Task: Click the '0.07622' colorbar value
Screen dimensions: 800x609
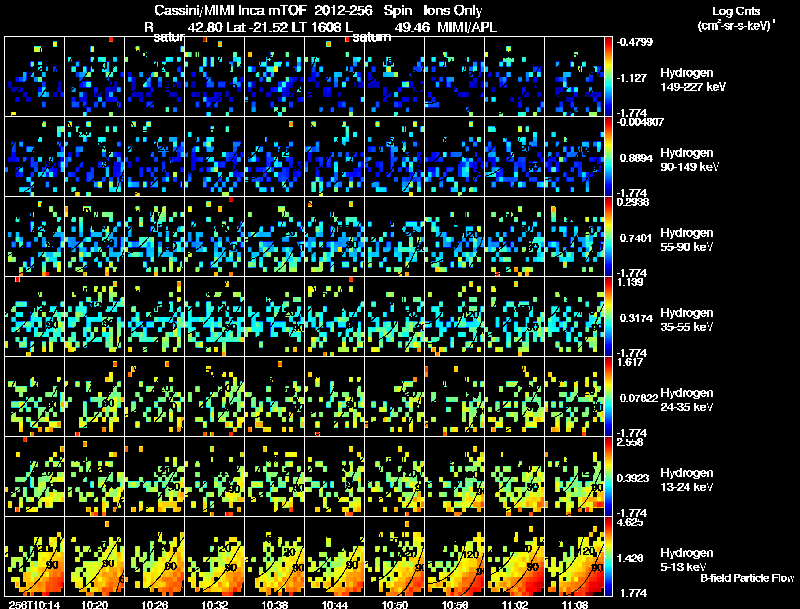Action: click(x=639, y=398)
